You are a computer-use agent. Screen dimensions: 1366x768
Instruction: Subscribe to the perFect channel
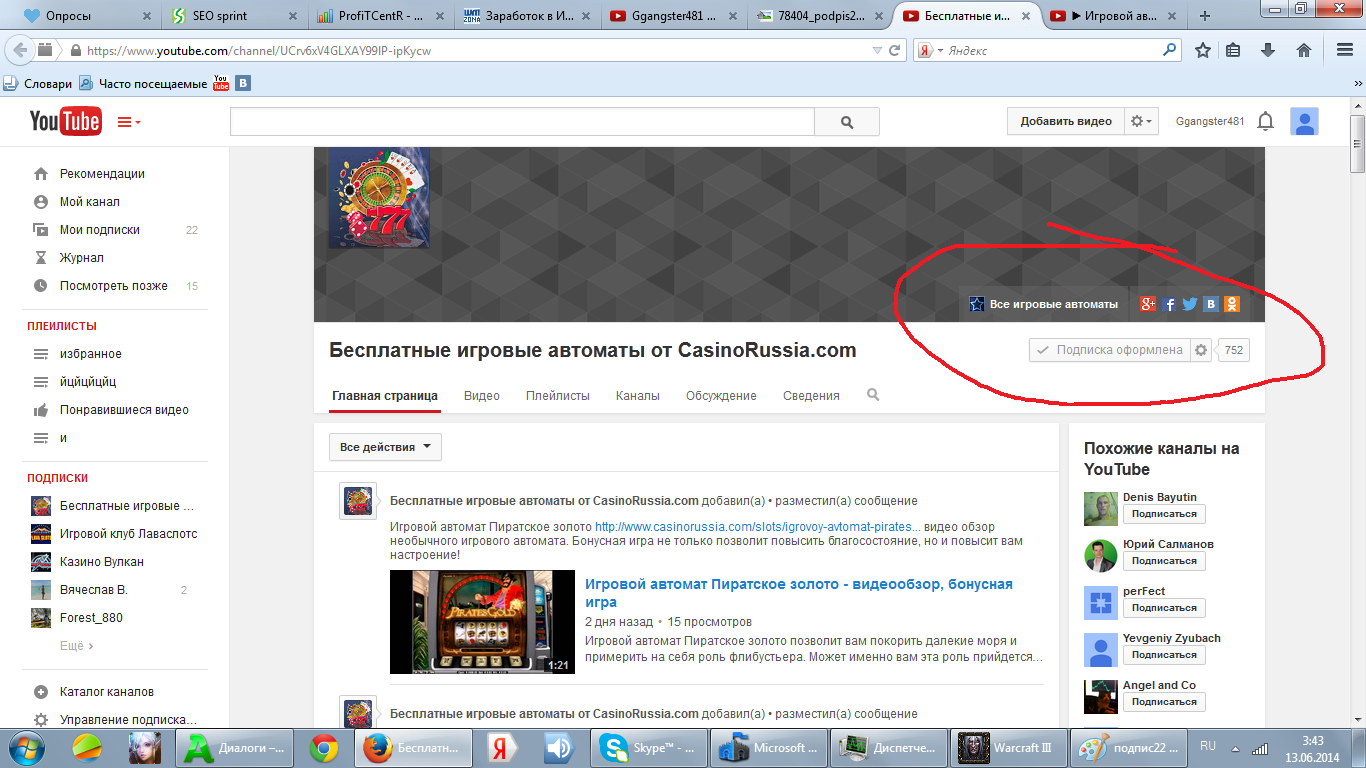click(x=1164, y=608)
